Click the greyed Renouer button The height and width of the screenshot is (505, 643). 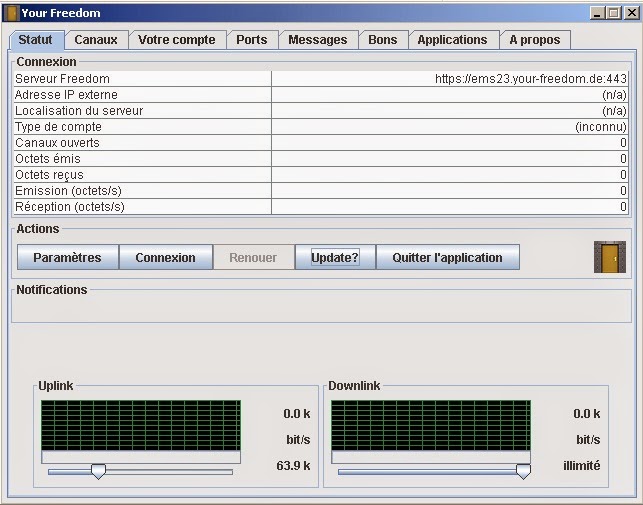[x=253, y=257]
